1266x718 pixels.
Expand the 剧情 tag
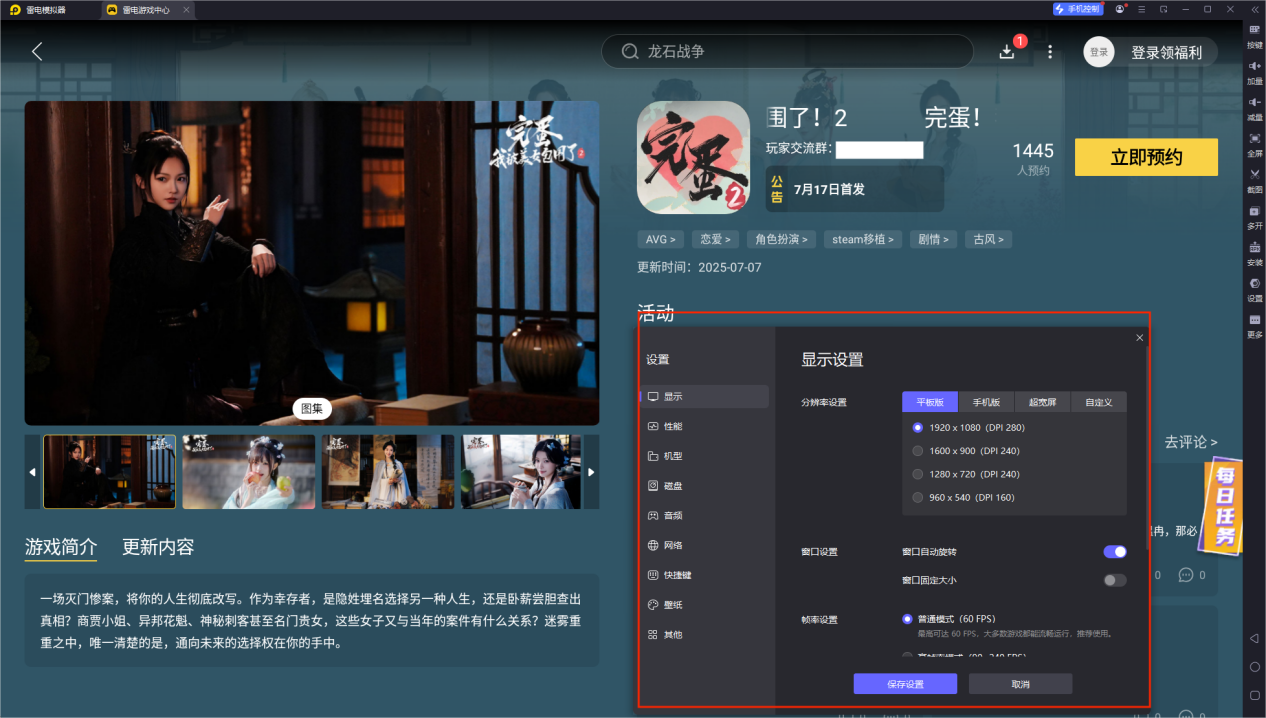click(934, 239)
